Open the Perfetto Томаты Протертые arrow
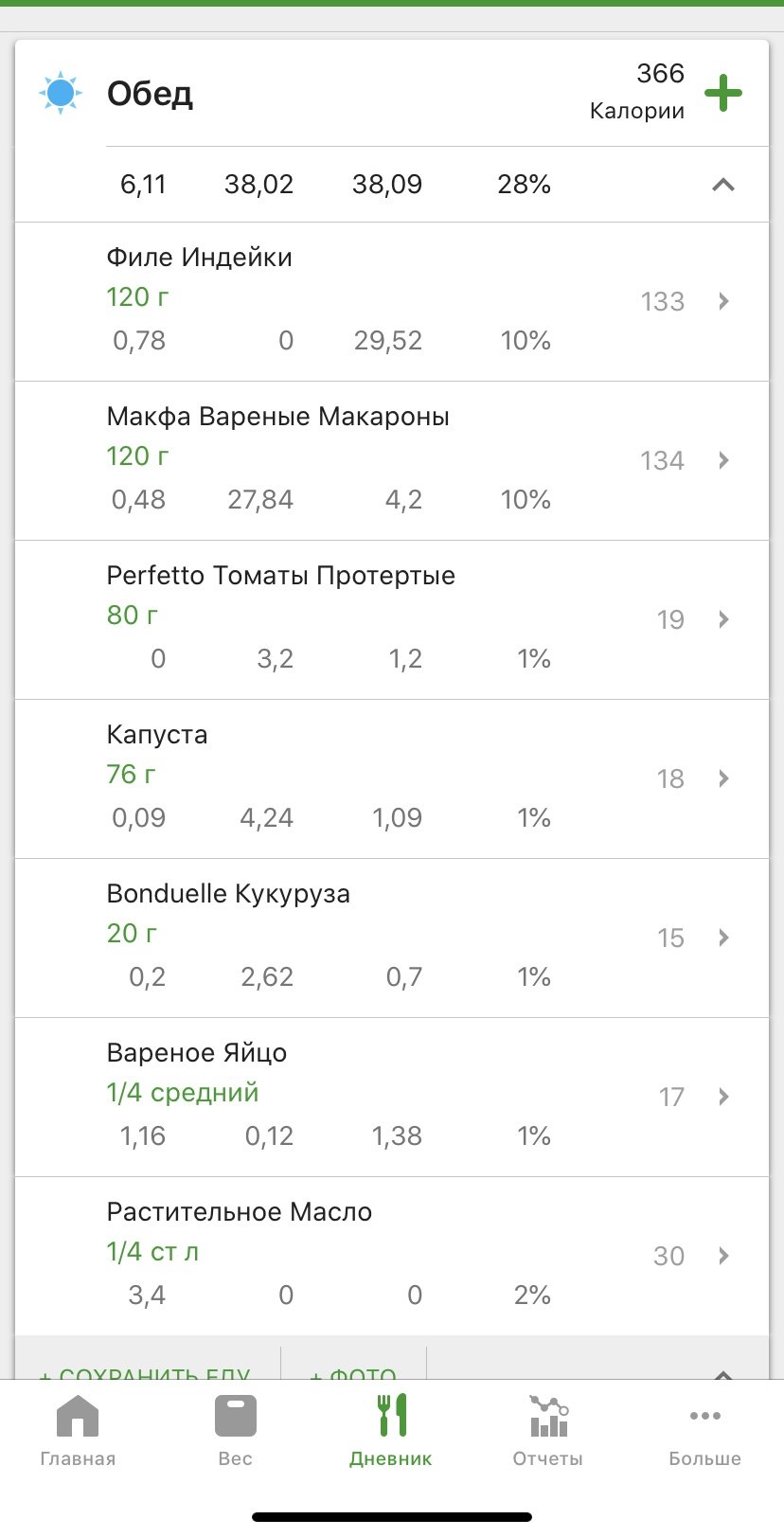This screenshot has width=784, height=1537. [x=723, y=619]
